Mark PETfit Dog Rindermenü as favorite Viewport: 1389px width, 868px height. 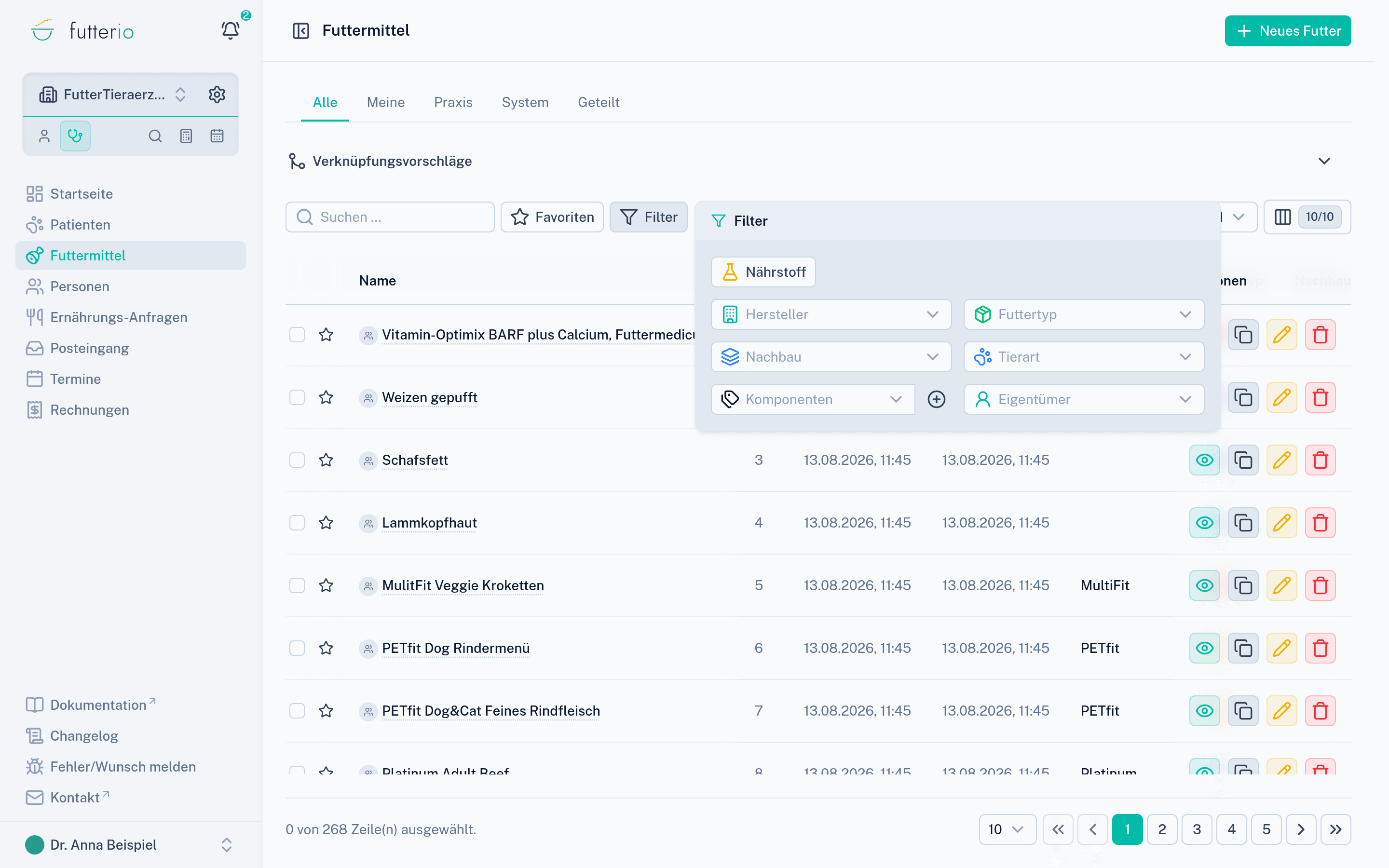pyautogui.click(x=326, y=648)
